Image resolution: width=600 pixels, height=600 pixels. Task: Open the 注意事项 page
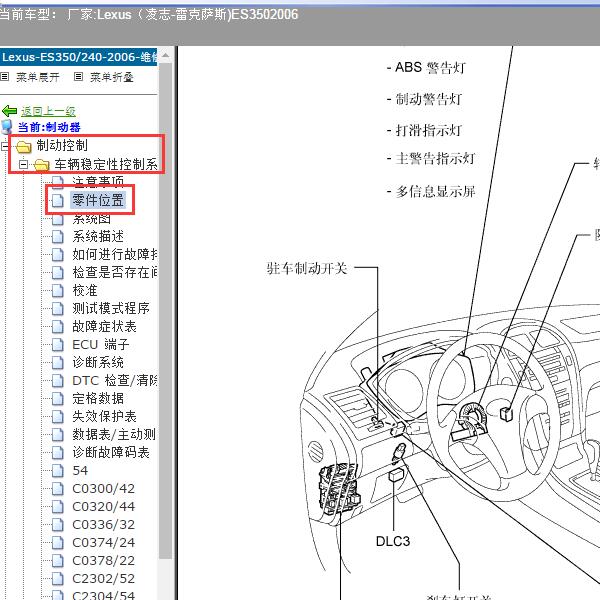98,182
